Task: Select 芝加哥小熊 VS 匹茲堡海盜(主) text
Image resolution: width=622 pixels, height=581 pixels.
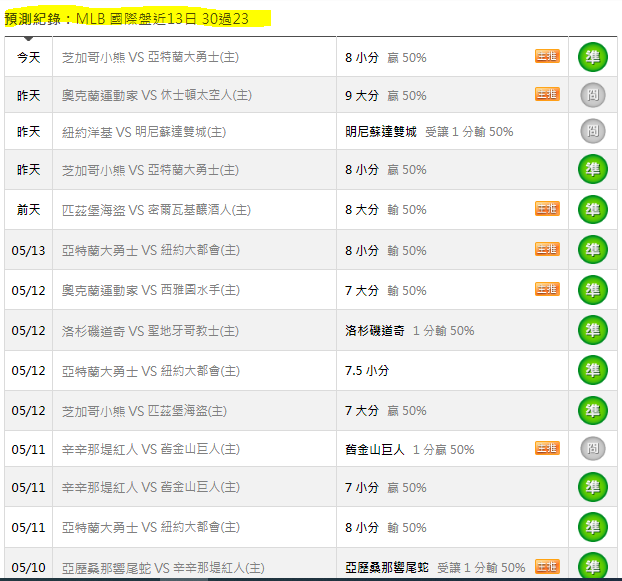Action: [x=144, y=411]
